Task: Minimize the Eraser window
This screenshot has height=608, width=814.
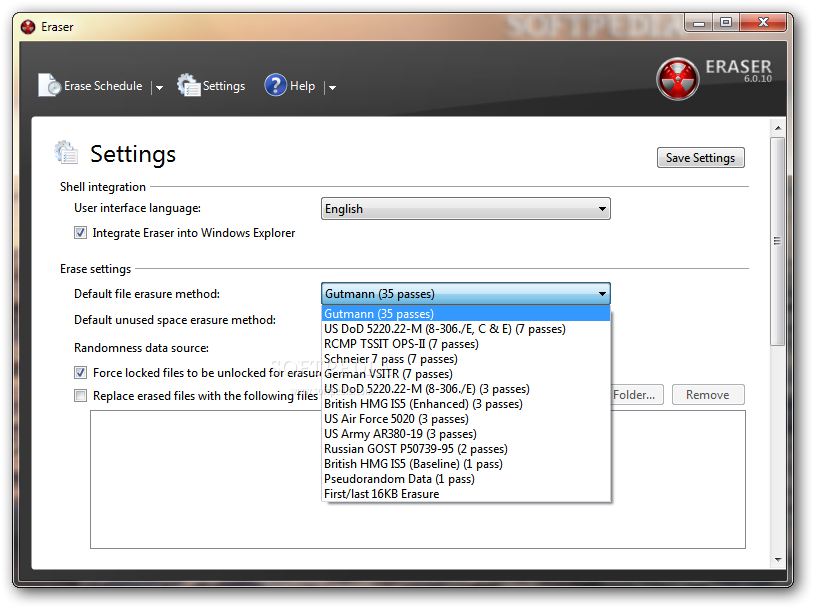Action: click(x=699, y=23)
